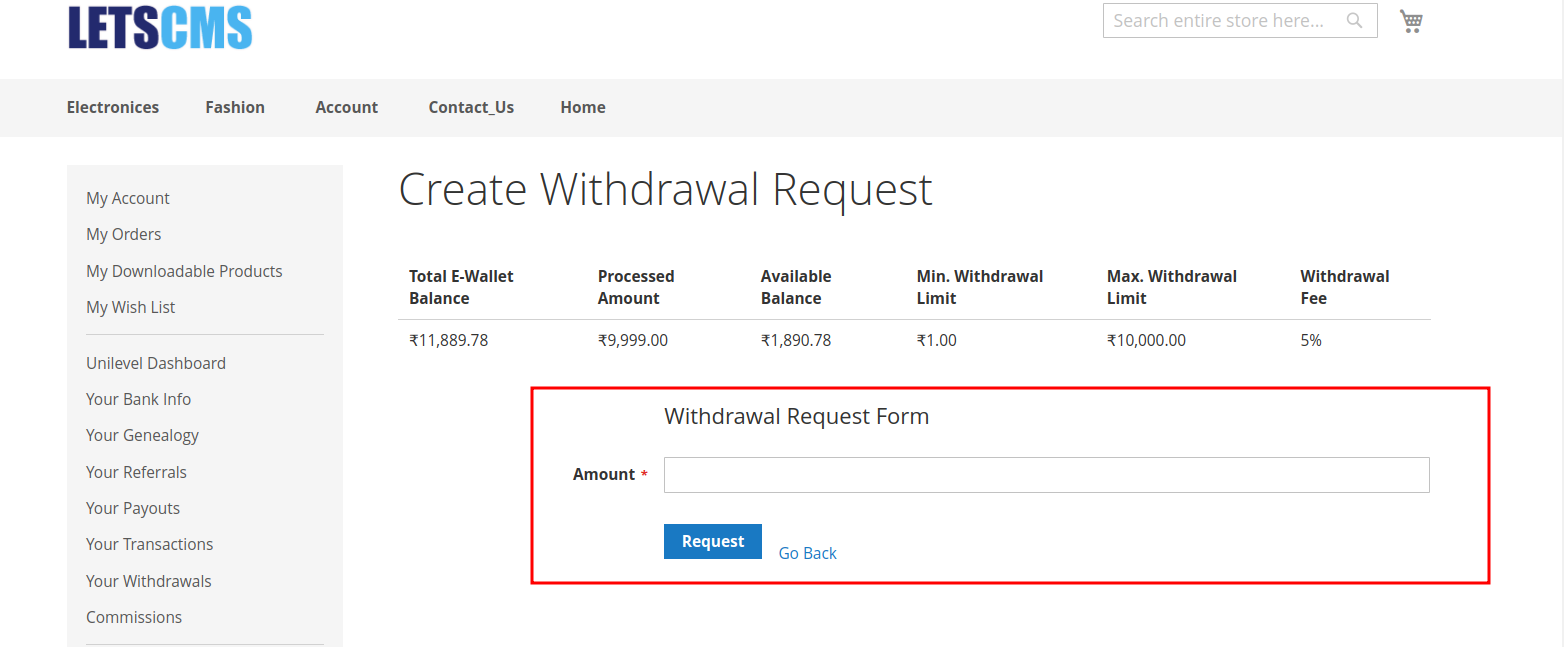Open Your Withdrawals page
Screen dimensions: 1564x647
click(x=149, y=581)
